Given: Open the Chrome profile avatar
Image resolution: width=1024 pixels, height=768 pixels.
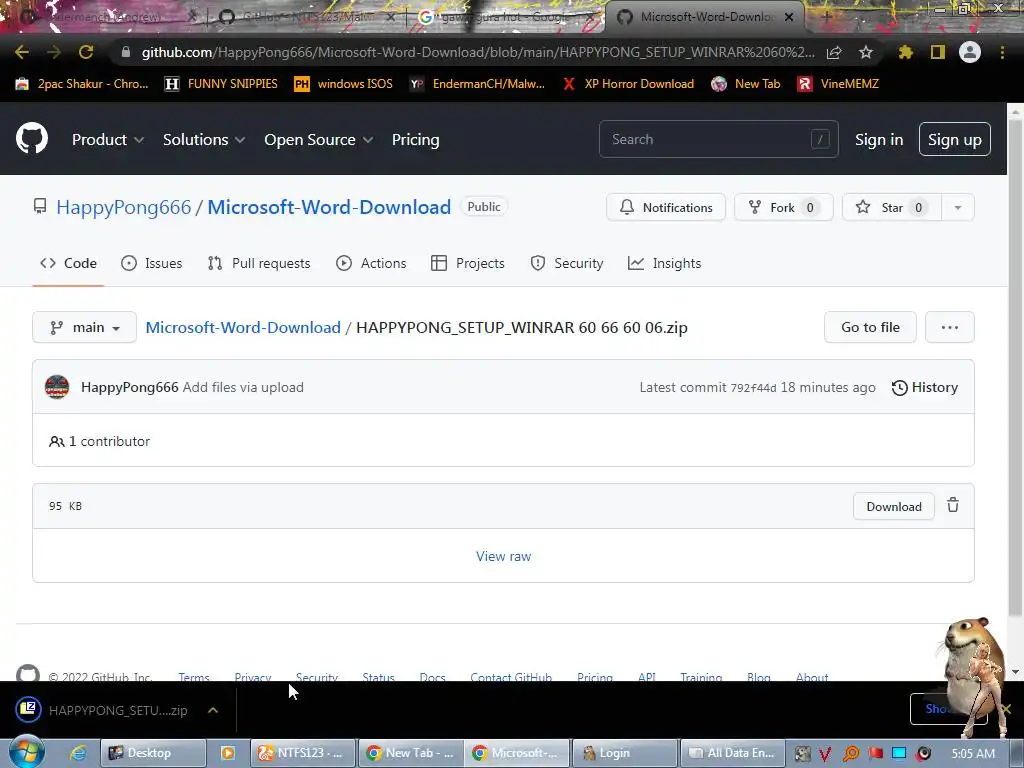Looking at the screenshot, I should tap(970, 52).
